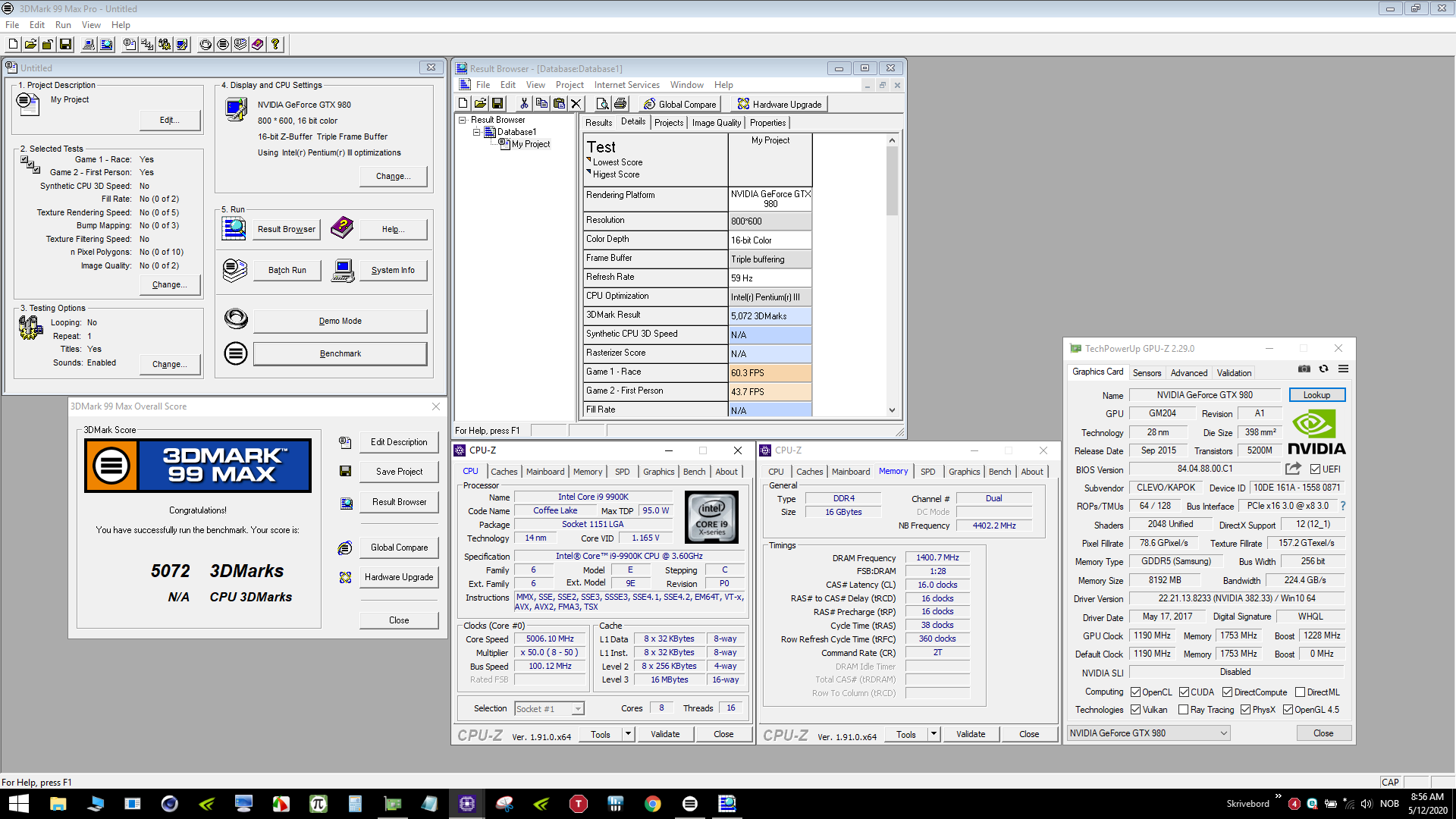Click the Print icon in Result Browser toolbar
The image size is (1456, 819).
620,104
